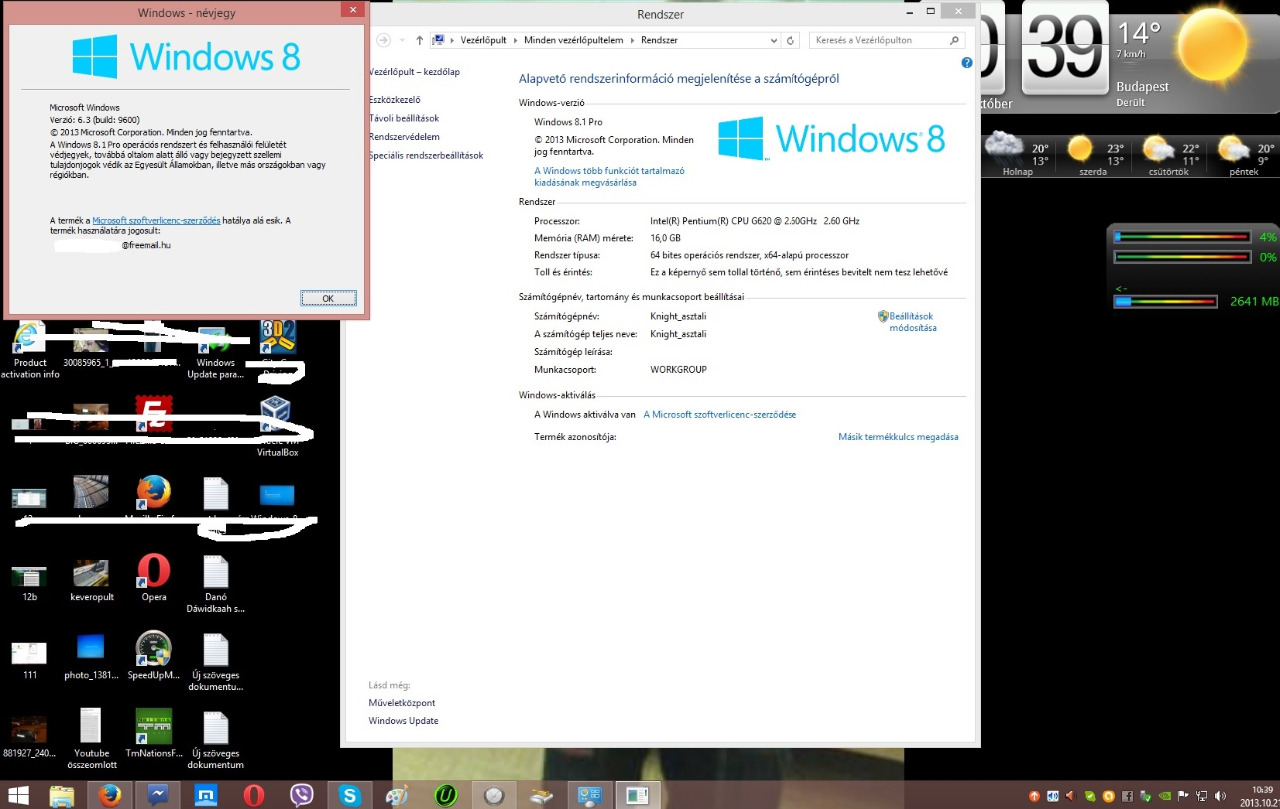Launch the FileZilla desktop shortcut

pyautogui.click(x=154, y=415)
